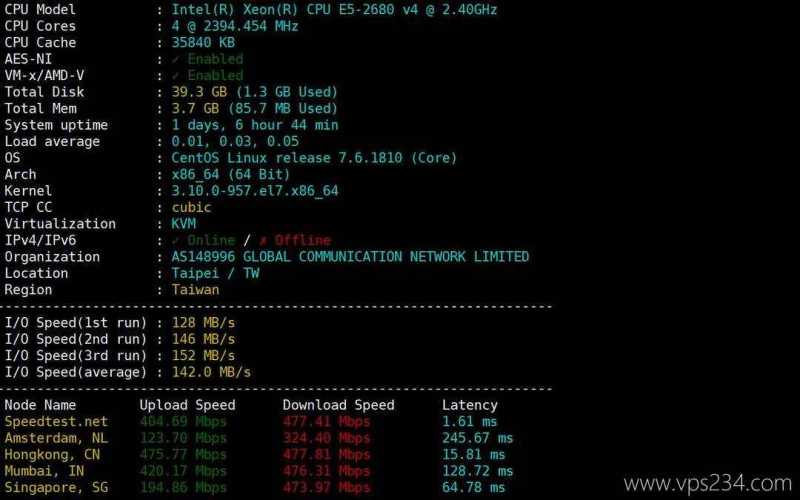Click the CPU Model value text
Viewport: 800px width, 500px height.
tap(334, 9)
